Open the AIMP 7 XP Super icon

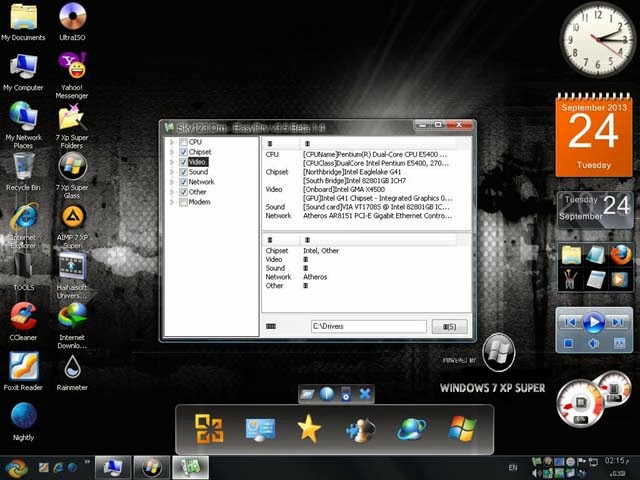72,227
